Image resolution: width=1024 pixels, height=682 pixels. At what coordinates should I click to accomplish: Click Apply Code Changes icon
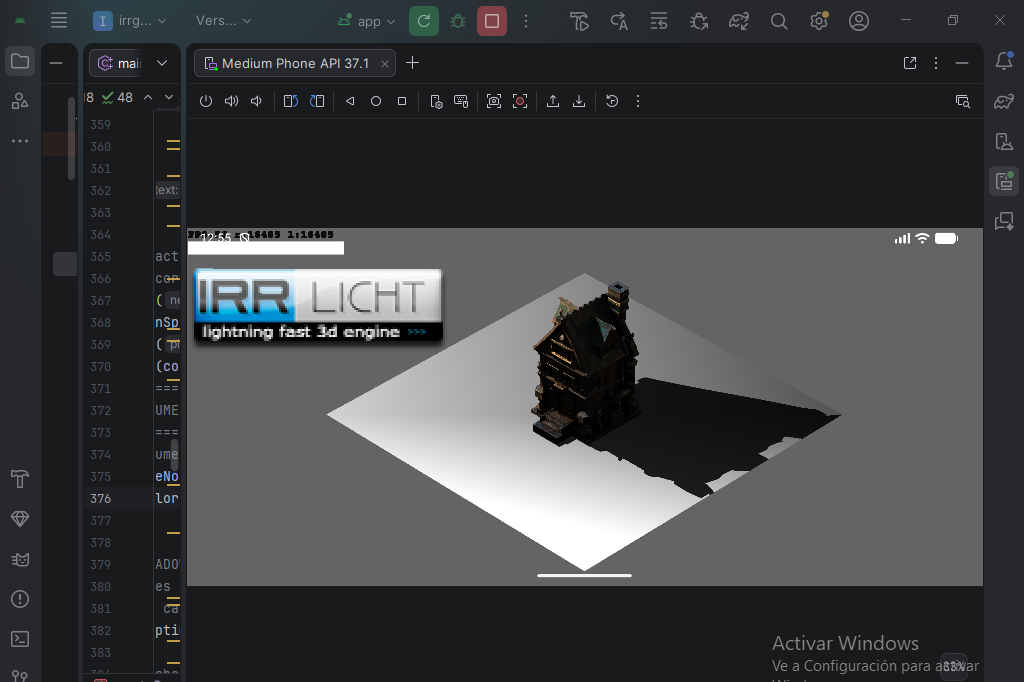(658, 21)
